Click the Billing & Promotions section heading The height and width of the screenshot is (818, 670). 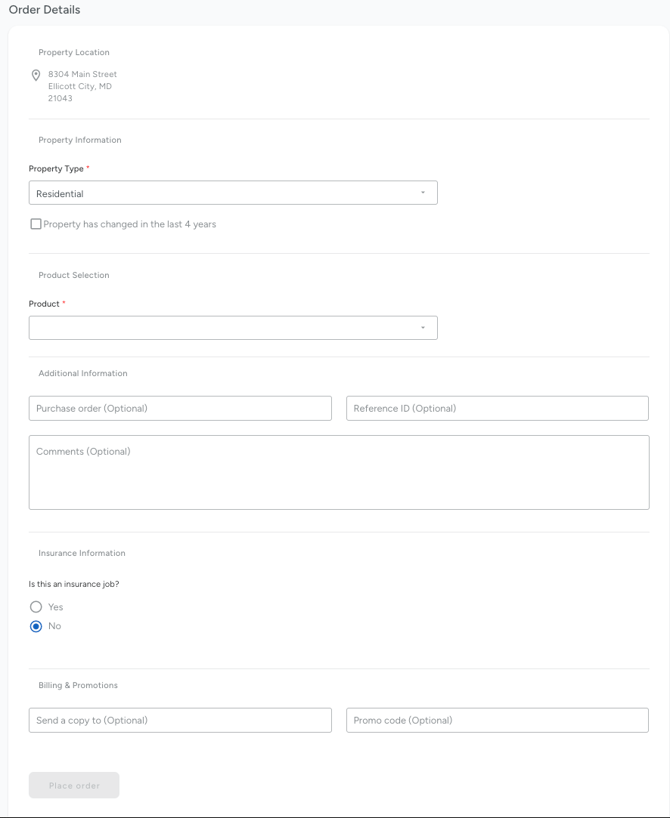tap(78, 685)
